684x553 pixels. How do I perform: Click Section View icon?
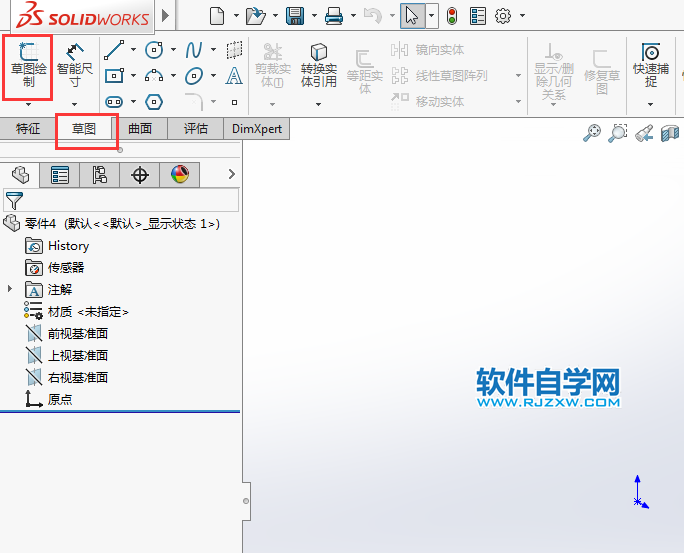[x=670, y=133]
